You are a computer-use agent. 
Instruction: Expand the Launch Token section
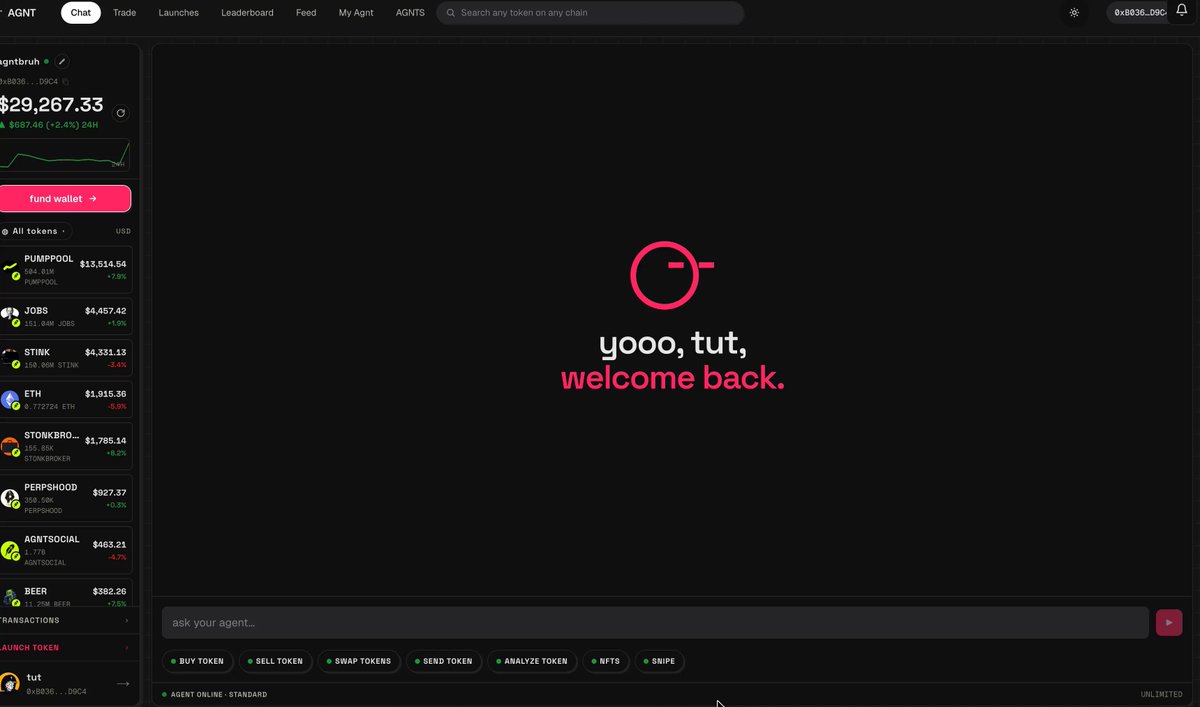coord(66,648)
